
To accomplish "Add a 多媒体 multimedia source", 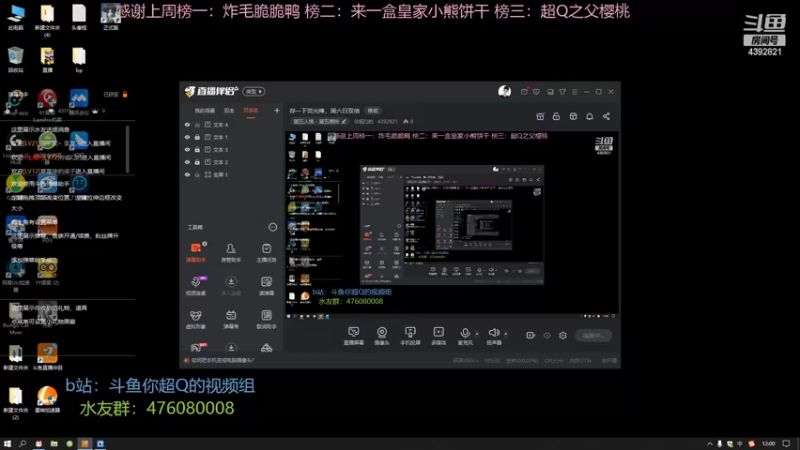I will [438, 336].
